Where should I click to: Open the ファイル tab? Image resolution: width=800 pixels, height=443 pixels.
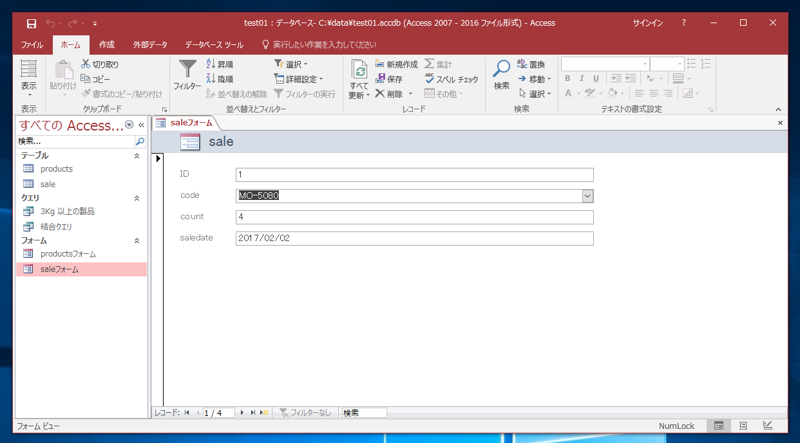point(32,45)
